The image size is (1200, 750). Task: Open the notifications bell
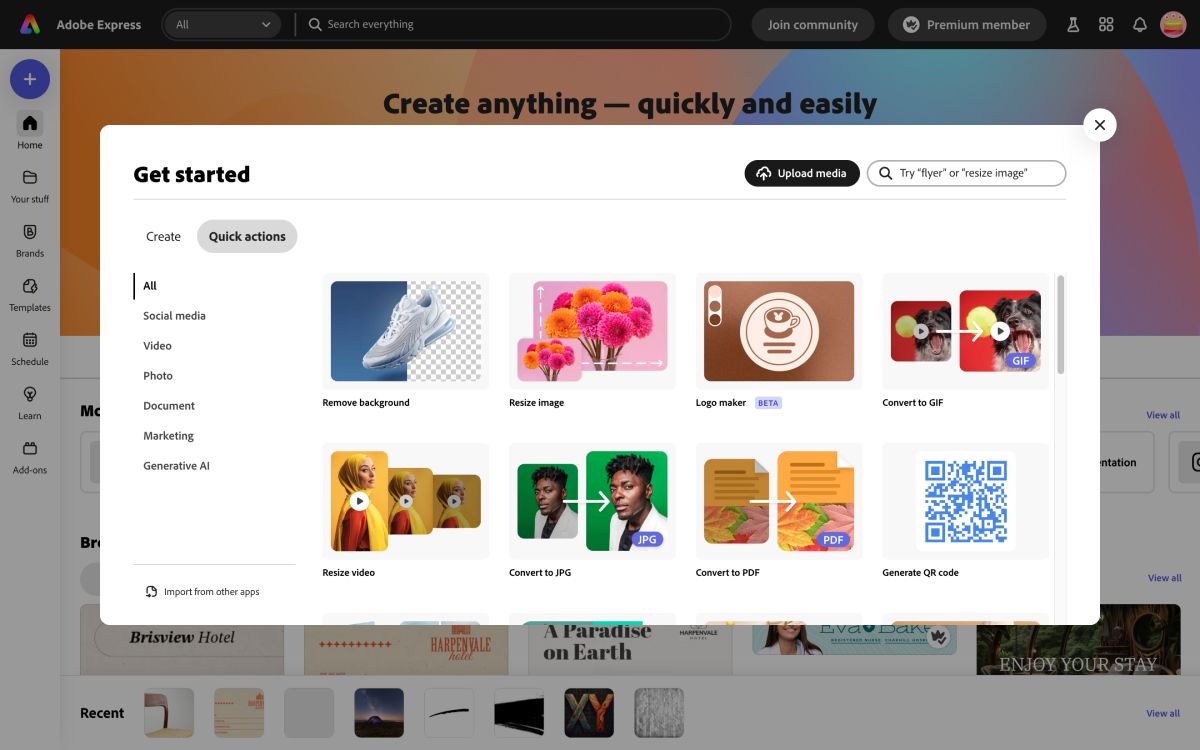pos(1139,24)
